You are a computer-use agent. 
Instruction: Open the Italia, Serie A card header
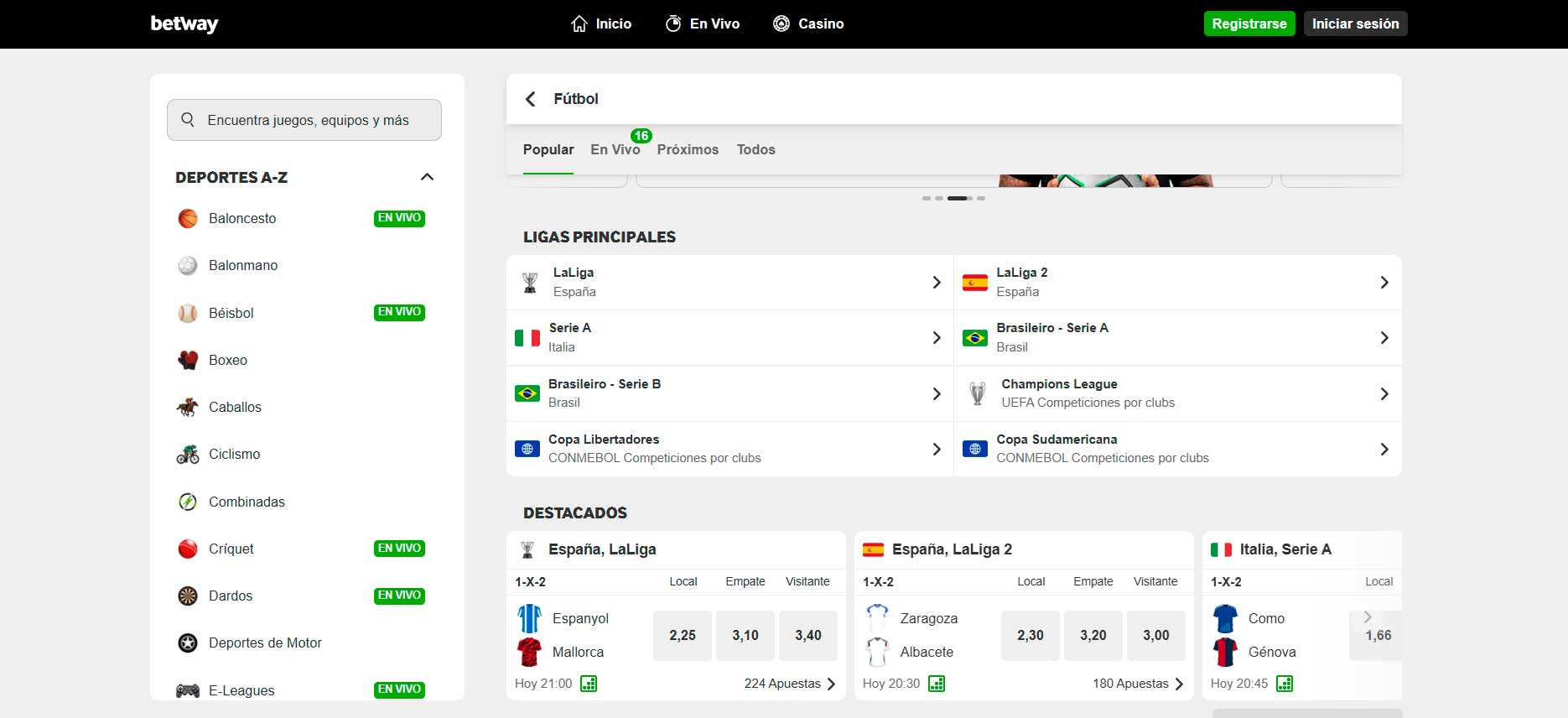(x=1302, y=549)
